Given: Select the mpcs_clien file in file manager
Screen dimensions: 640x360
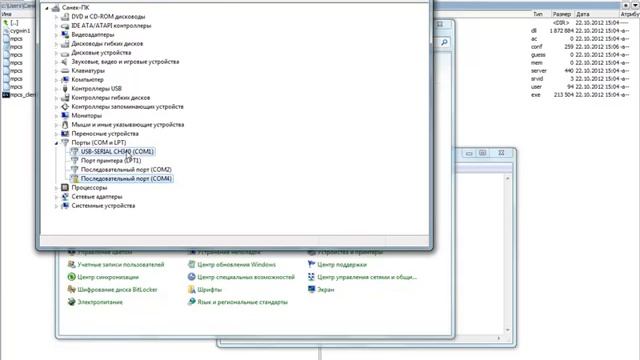Looking at the screenshot, I should point(23,95).
